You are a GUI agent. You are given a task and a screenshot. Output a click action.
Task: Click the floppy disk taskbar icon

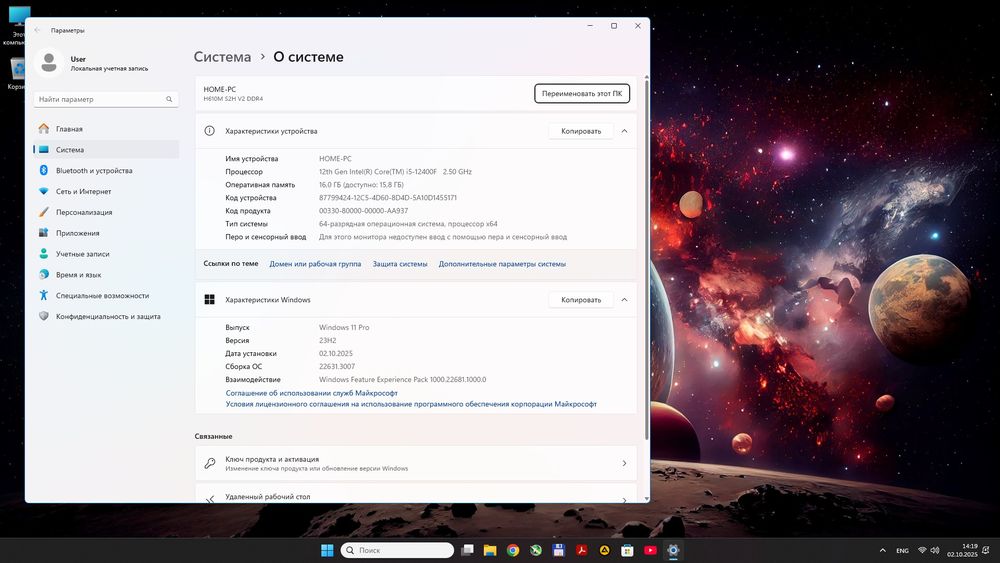[559, 550]
